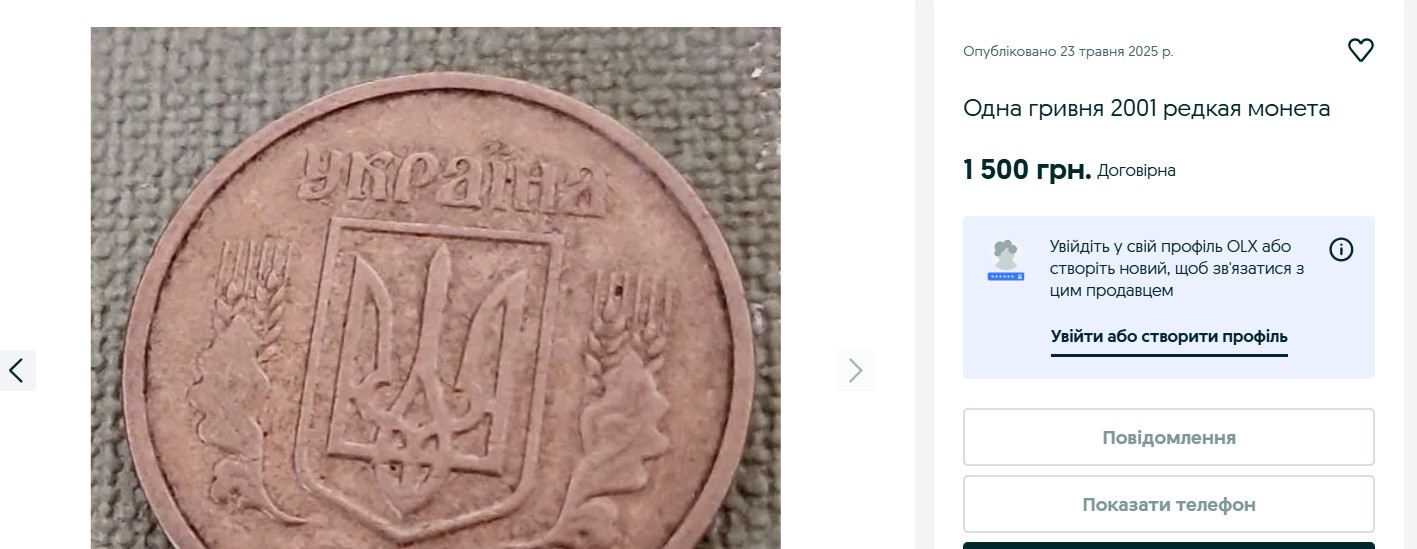The width and height of the screenshot is (1417, 549).
Task: Open the info icon in login notice
Action: coord(1341,249)
